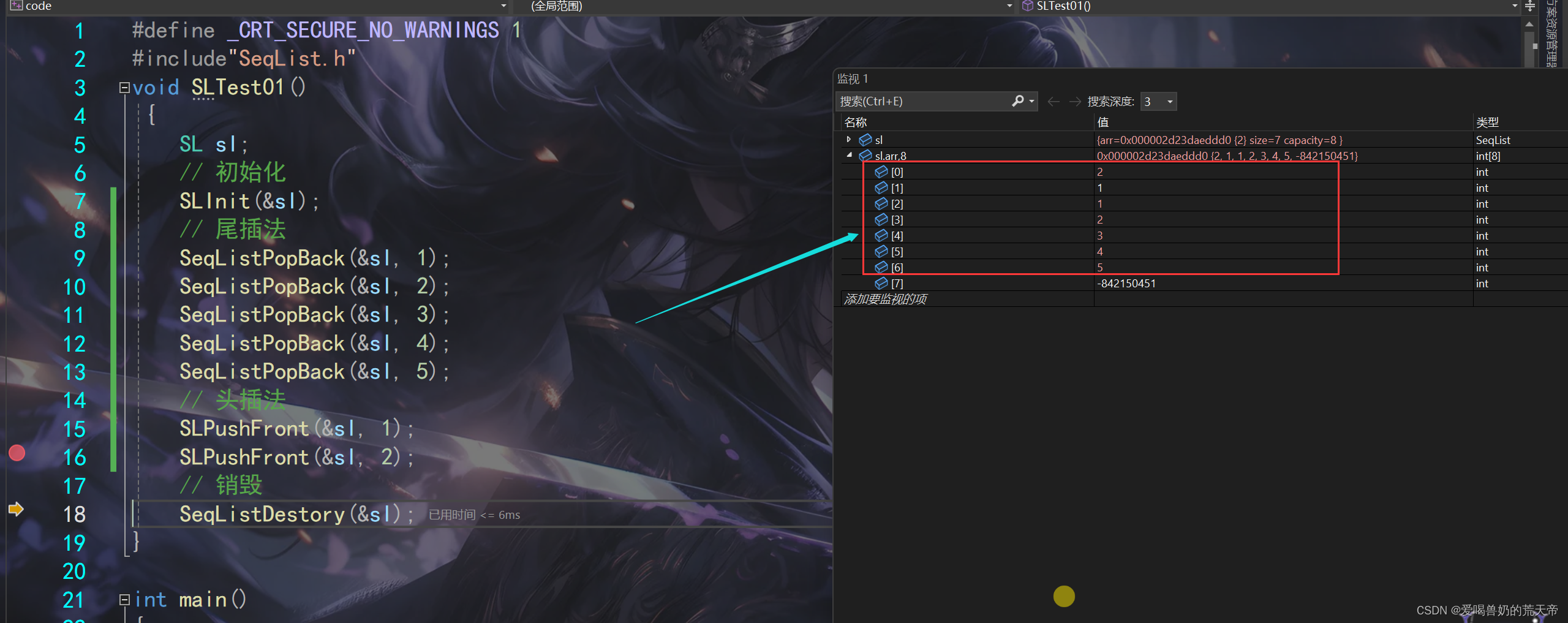Click the sl.arr,8 variable icon
Viewport: 1568px width, 623px height.
point(865,156)
